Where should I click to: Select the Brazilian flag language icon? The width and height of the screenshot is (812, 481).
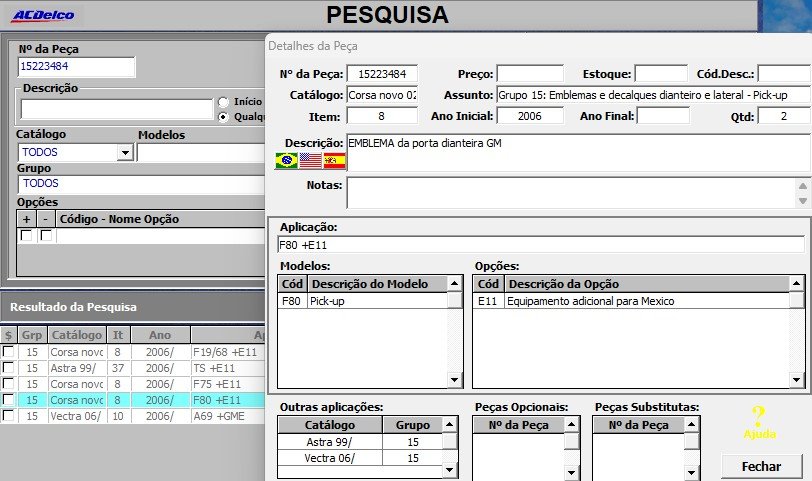pyautogui.click(x=286, y=161)
